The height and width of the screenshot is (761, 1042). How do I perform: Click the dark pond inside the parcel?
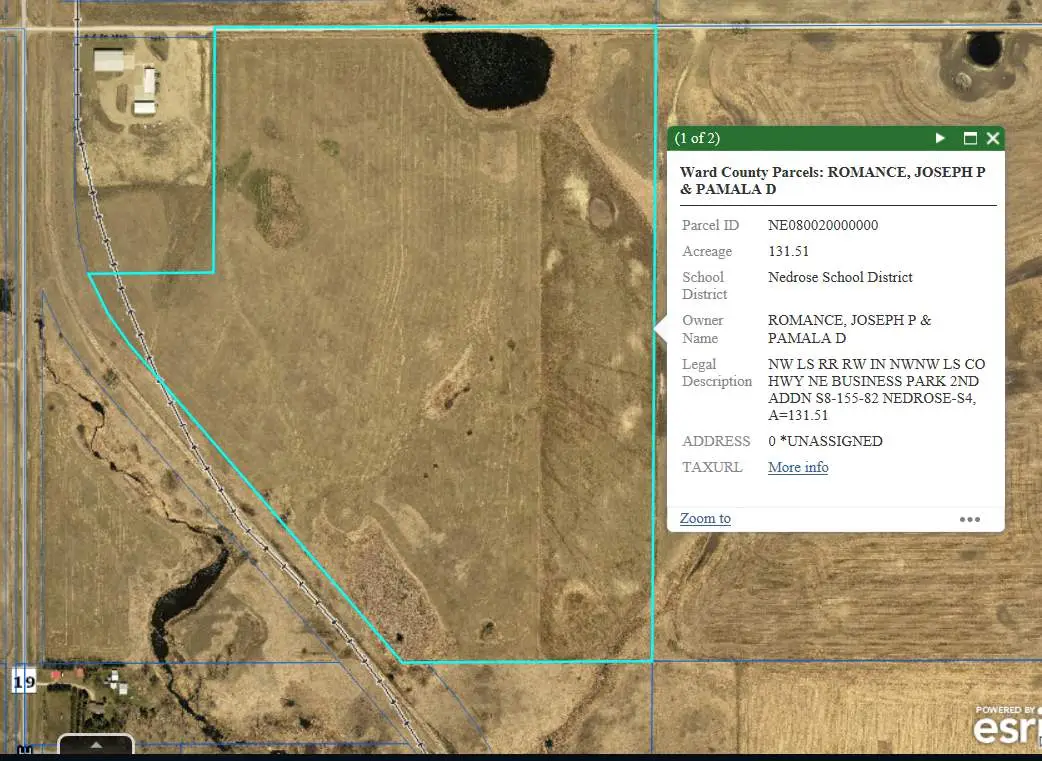490,70
